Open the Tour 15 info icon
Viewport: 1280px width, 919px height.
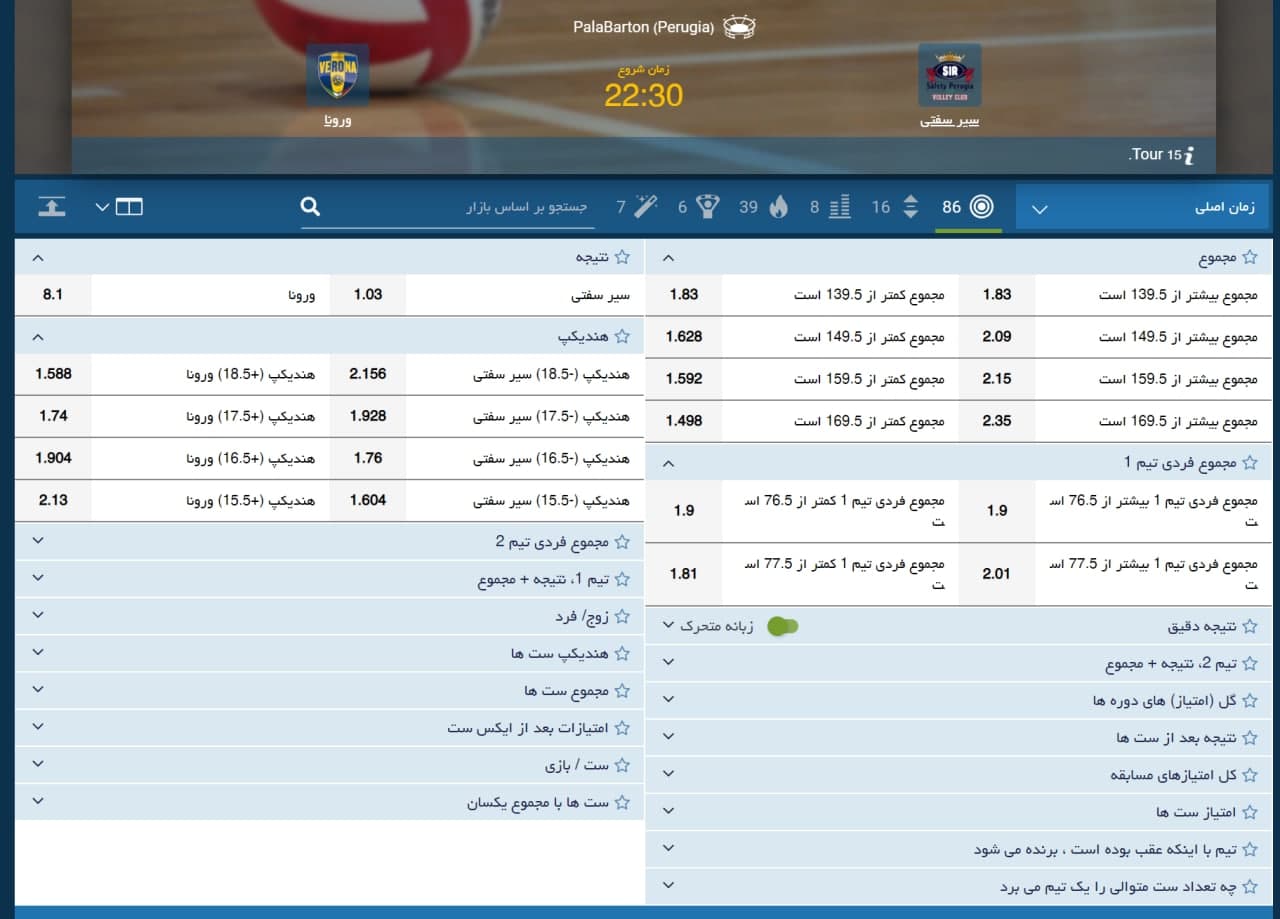pos(1189,156)
